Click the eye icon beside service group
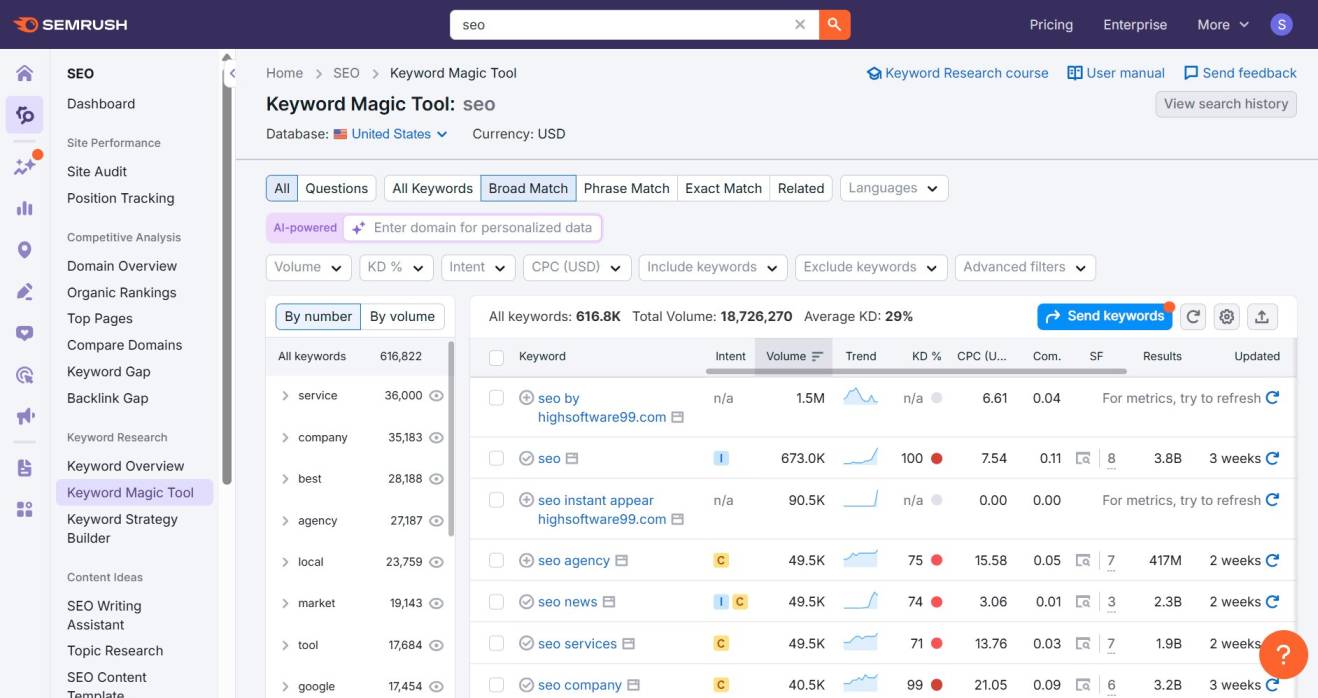Viewport: 1318px width, 698px height. click(436, 395)
